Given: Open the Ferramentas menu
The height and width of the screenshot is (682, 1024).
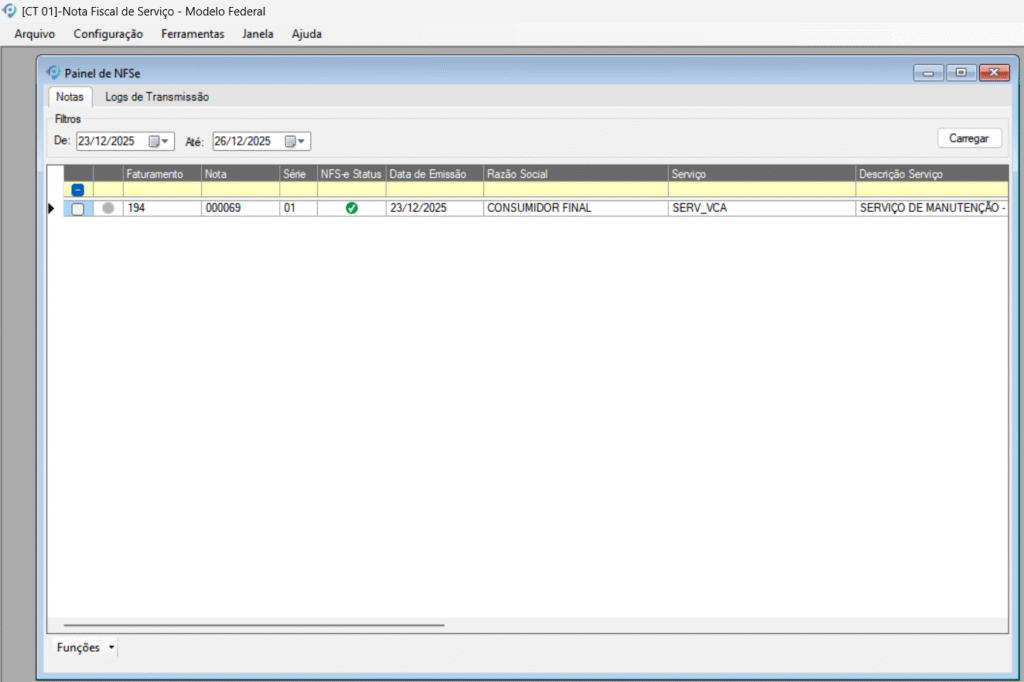Looking at the screenshot, I should pyautogui.click(x=192, y=34).
